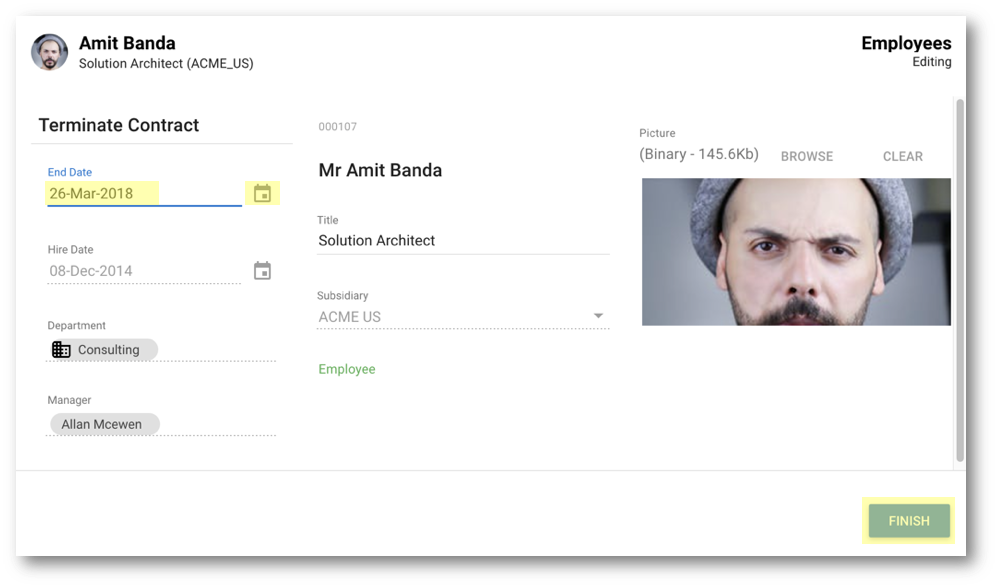Open the End Date calendar picker
Screen dimensions: 997x587
(263, 193)
